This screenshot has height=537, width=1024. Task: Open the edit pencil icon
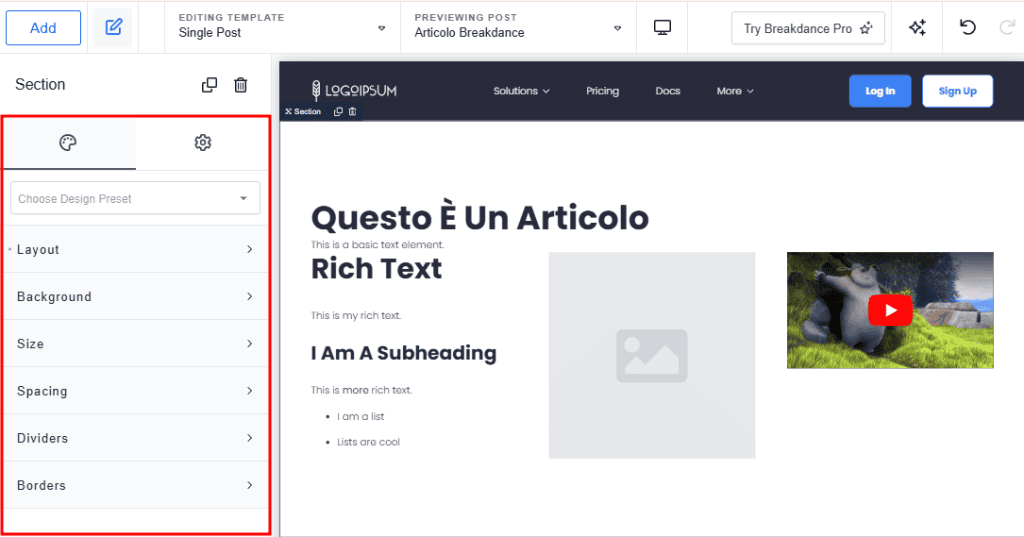[x=113, y=27]
